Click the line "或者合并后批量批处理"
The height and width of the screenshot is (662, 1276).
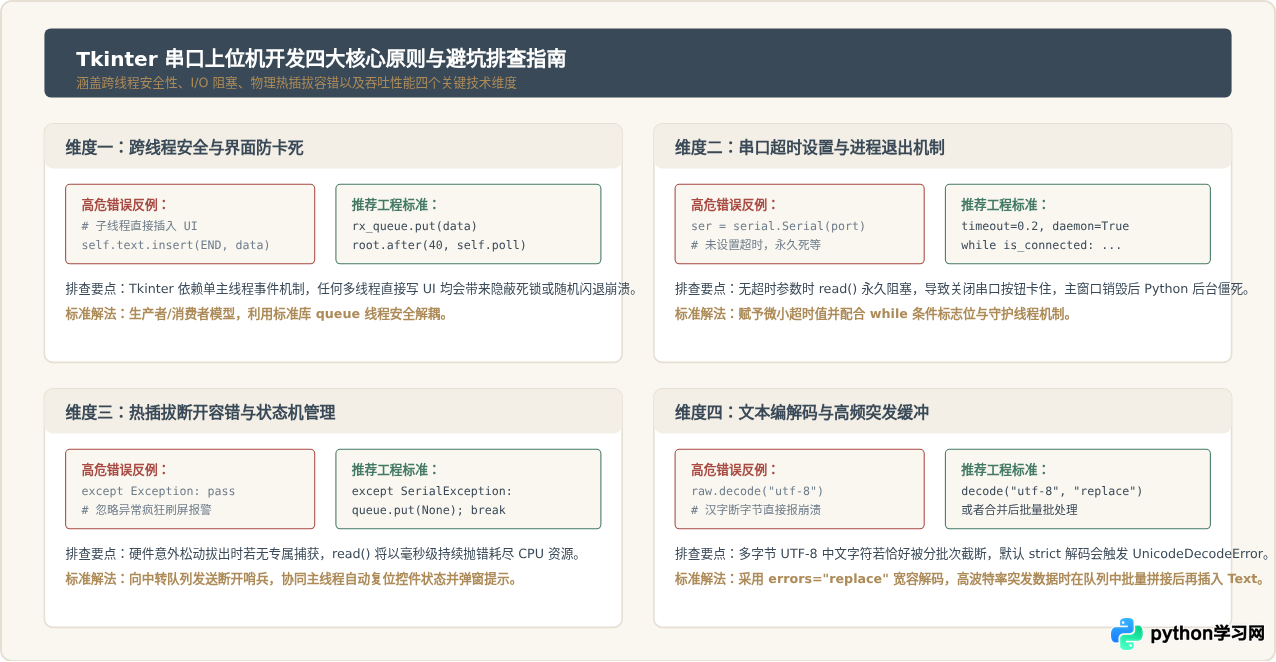tap(1019, 510)
